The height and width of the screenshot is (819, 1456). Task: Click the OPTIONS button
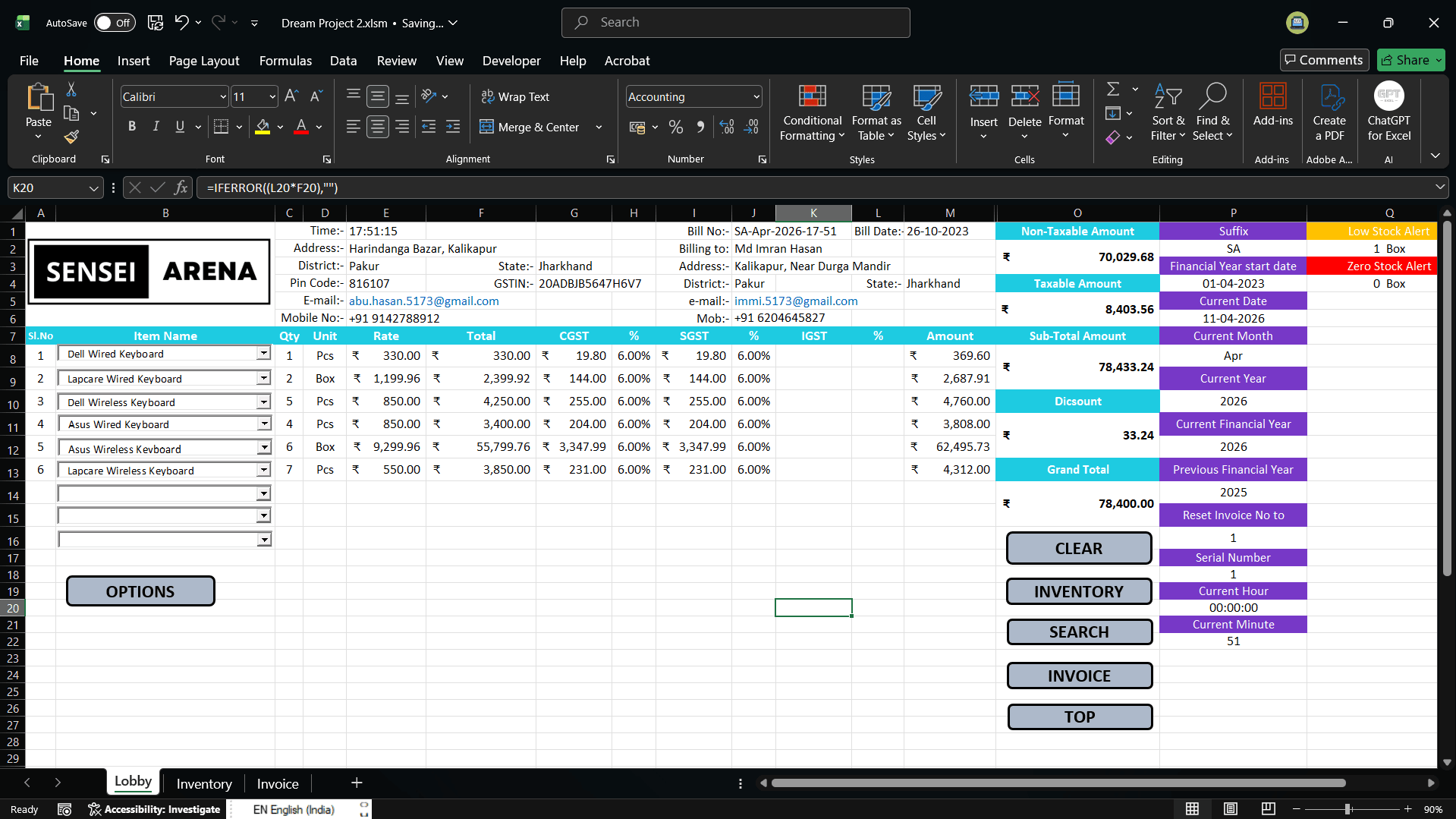[x=140, y=591]
